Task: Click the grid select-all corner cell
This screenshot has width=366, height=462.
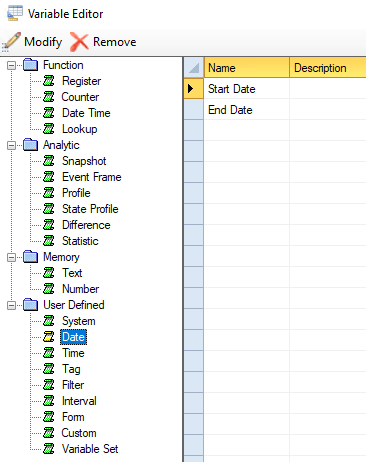Action: coord(193,68)
